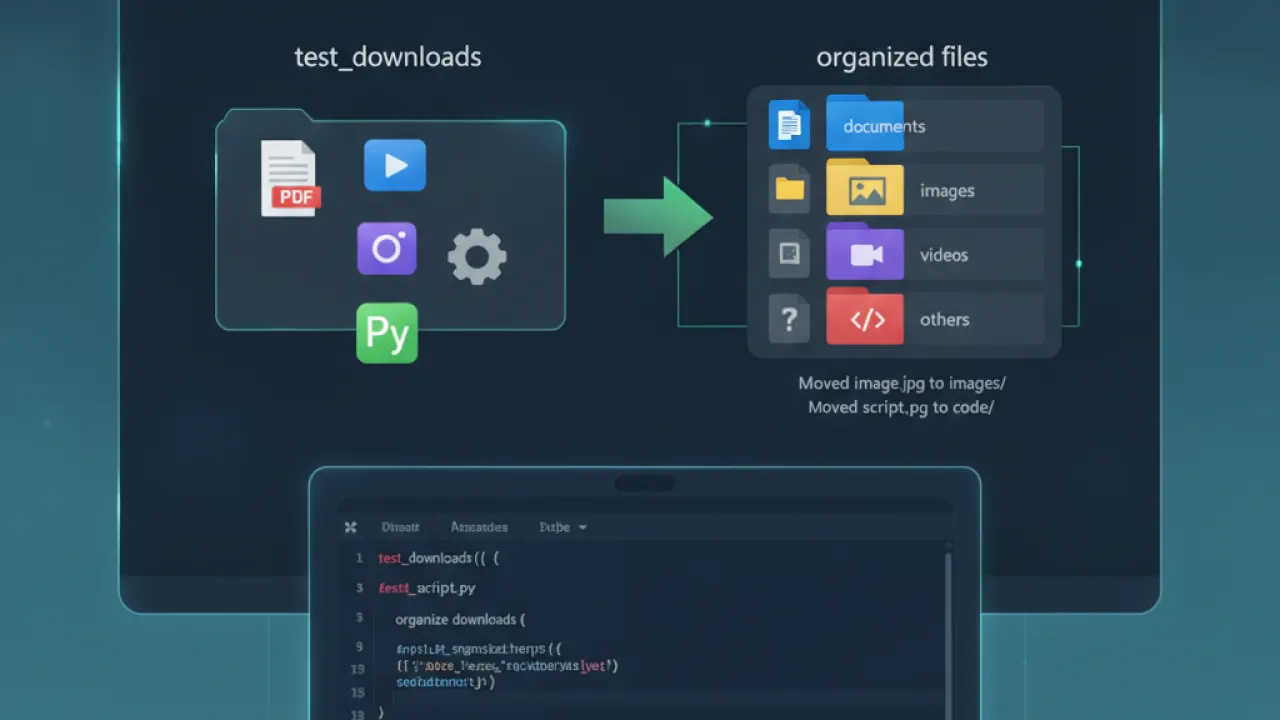The width and height of the screenshot is (1280, 720).
Task: Click the PDF file icon
Action: tap(290, 178)
